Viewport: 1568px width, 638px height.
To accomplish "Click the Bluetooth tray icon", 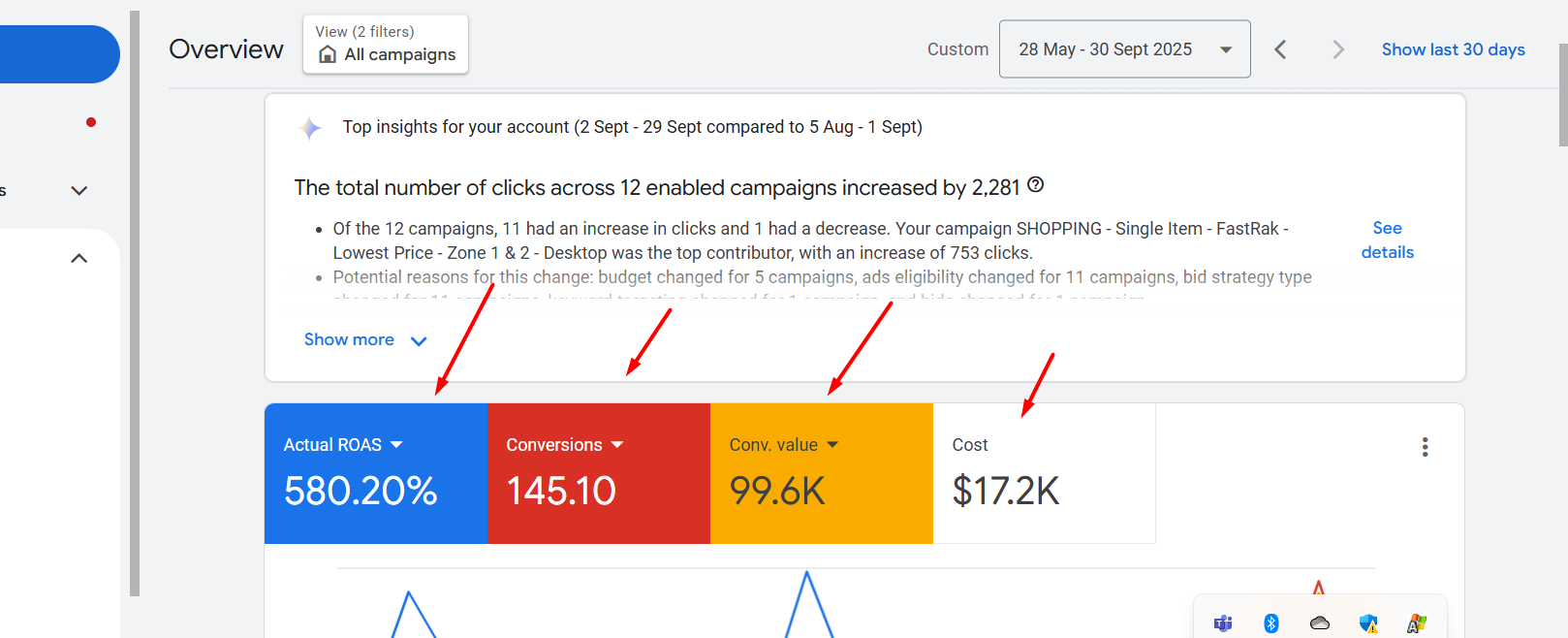I will [x=1271, y=623].
